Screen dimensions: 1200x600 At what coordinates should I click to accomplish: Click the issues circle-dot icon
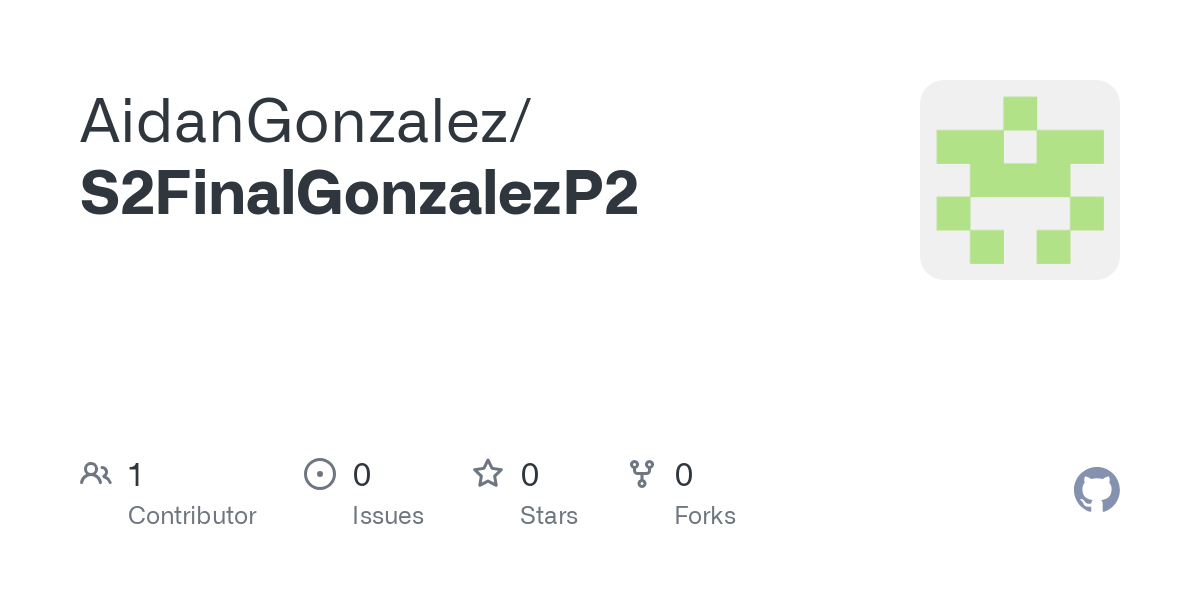coord(319,474)
